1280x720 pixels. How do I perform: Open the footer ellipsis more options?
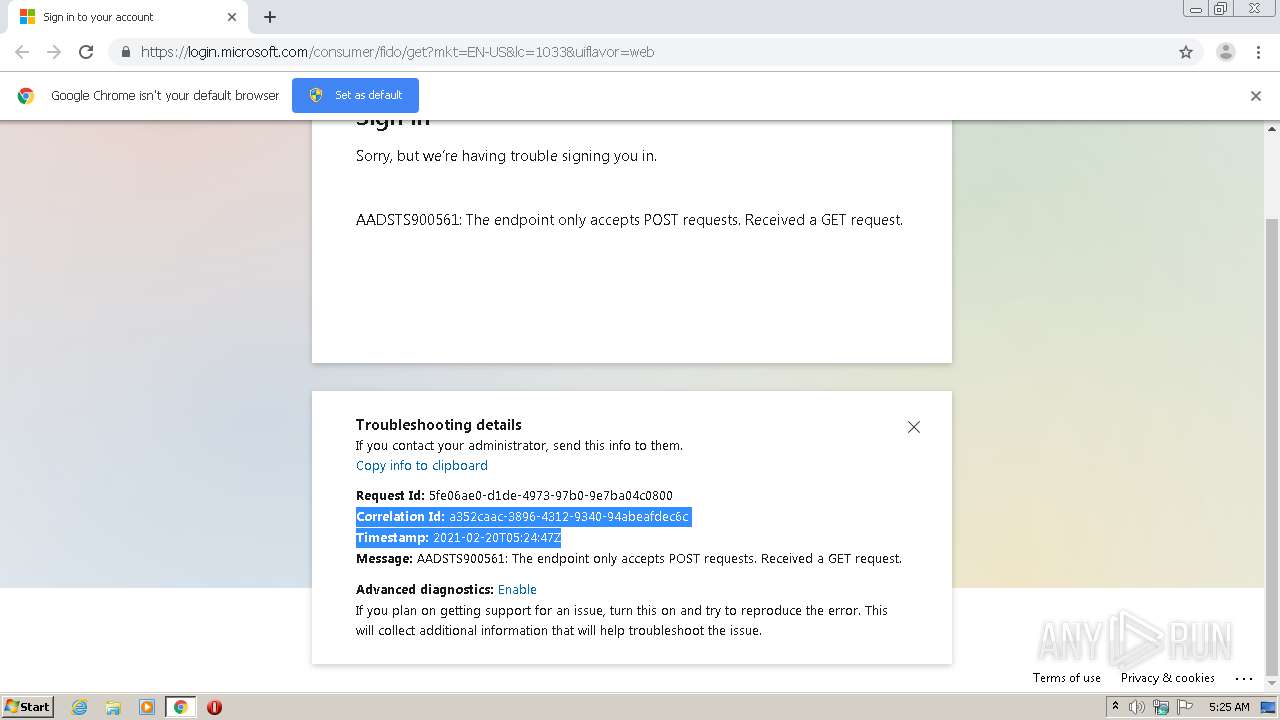[1244, 678]
